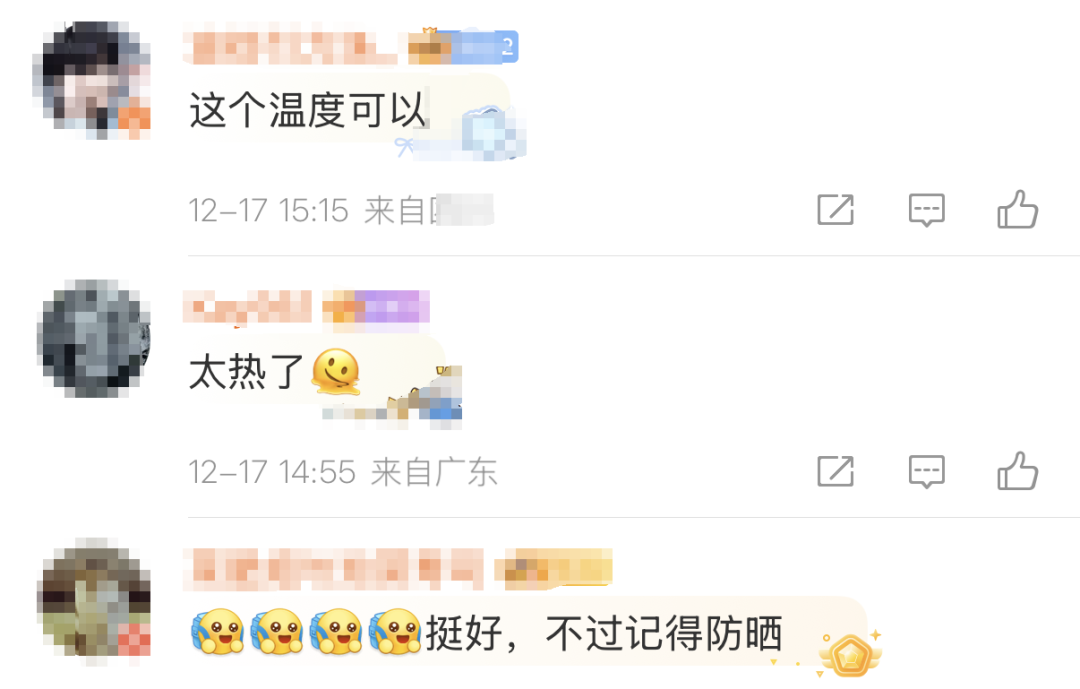Tap the melting face emoji after "太热了"
Image resolution: width=1080 pixels, height=689 pixels.
tap(336, 371)
